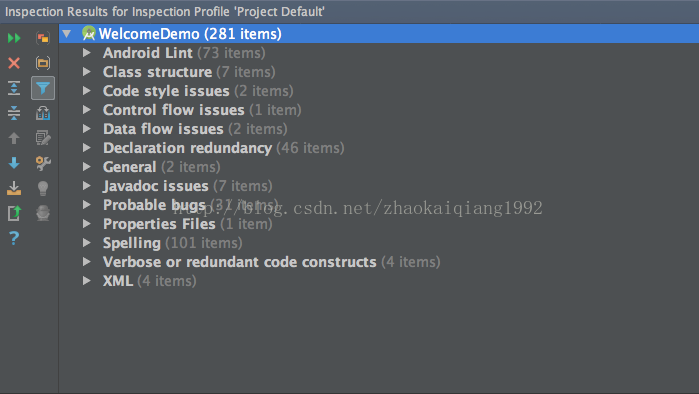Expand the XML category arrow
This screenshot has height=394, width=699.
[87, 281]
